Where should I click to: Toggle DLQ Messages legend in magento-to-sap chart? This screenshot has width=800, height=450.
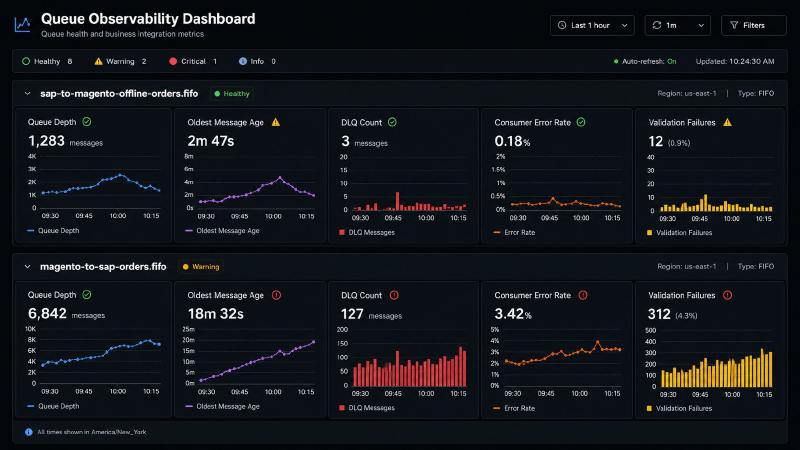[x=367, y=408]
